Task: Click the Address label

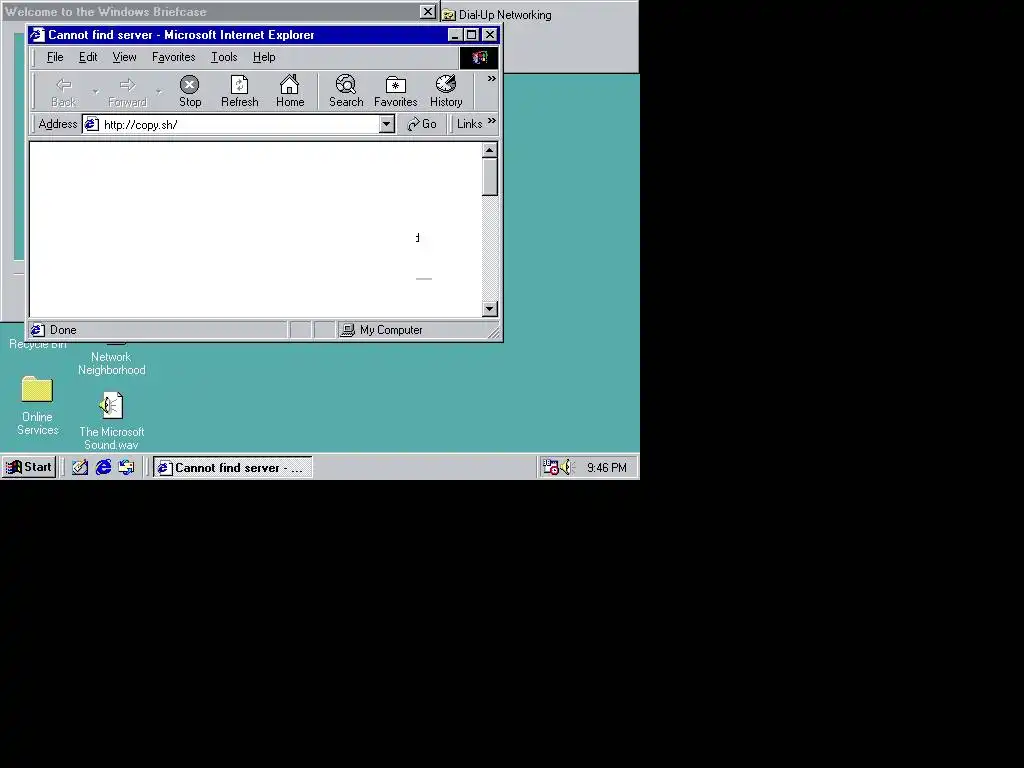Action: click(x=57, y=124)
